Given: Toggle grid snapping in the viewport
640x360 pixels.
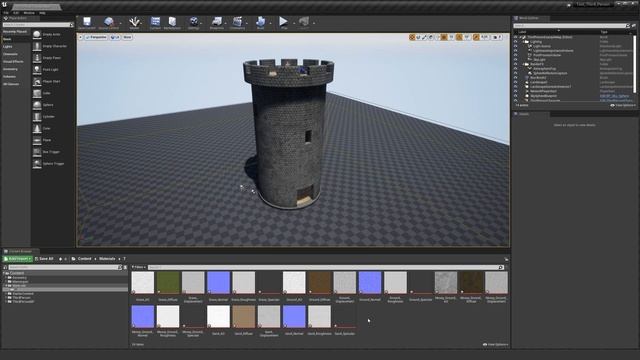Looking at the screenshot, I should [444, 37].
